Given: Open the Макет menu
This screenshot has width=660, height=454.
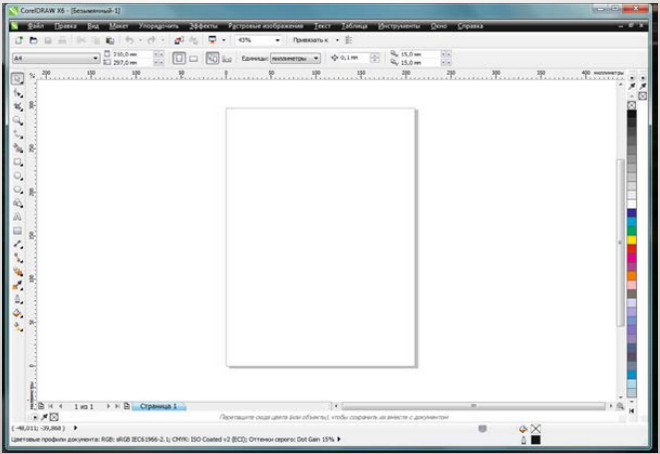Looking at the screenshot, I should pyautogui.click(x=119, y=26).
